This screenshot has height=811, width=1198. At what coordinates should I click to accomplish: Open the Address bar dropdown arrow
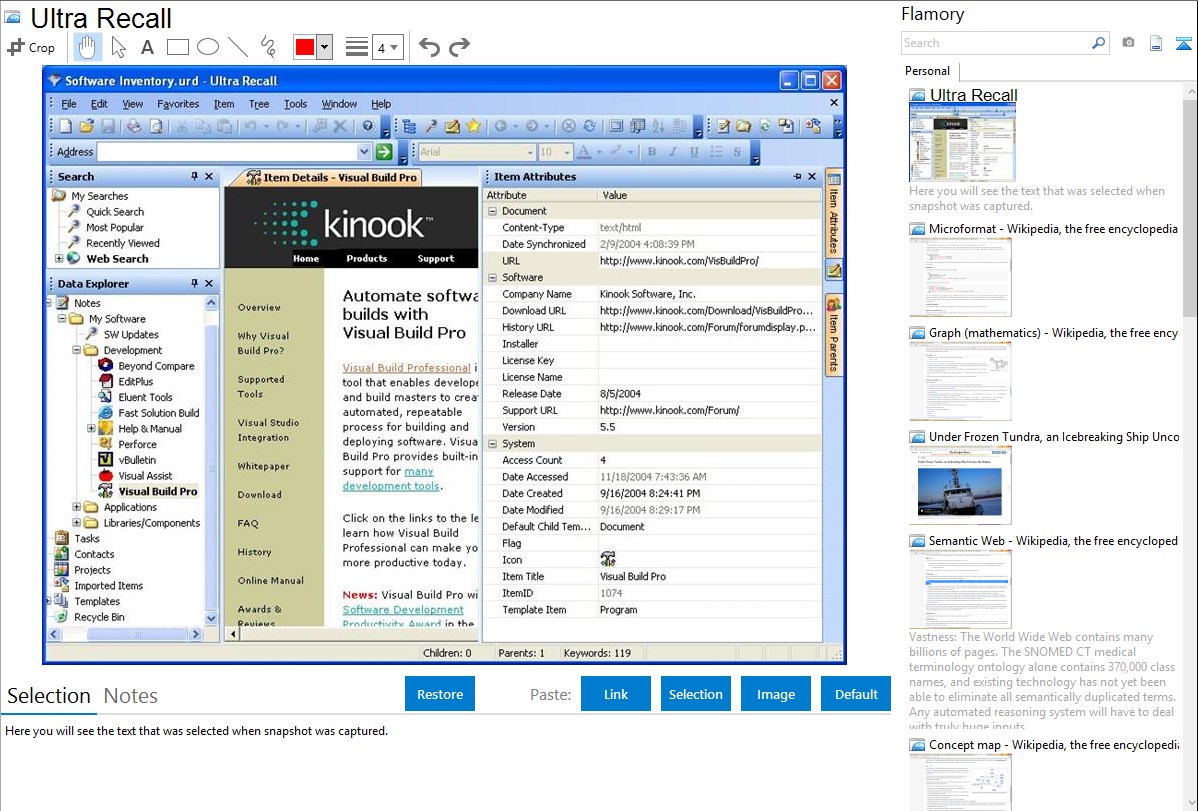(x=364, y=151)
